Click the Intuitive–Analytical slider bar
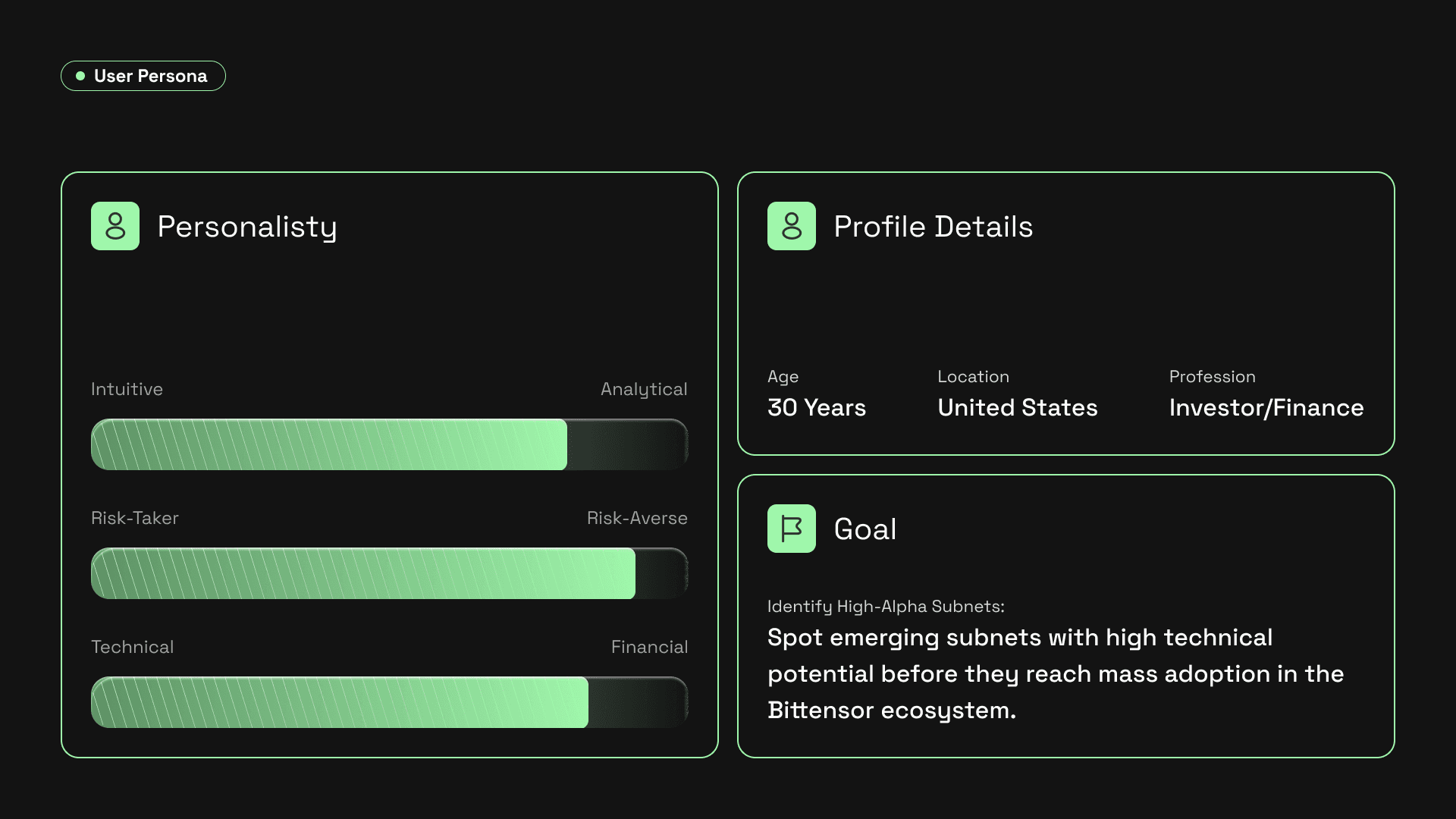The image size is (1456, 819). (x=390, y=444)
